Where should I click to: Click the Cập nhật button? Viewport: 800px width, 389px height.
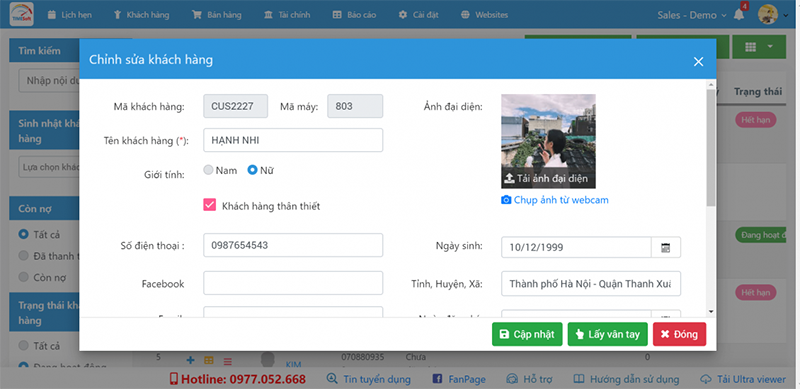pyautogui.click(x=527, y=334)
